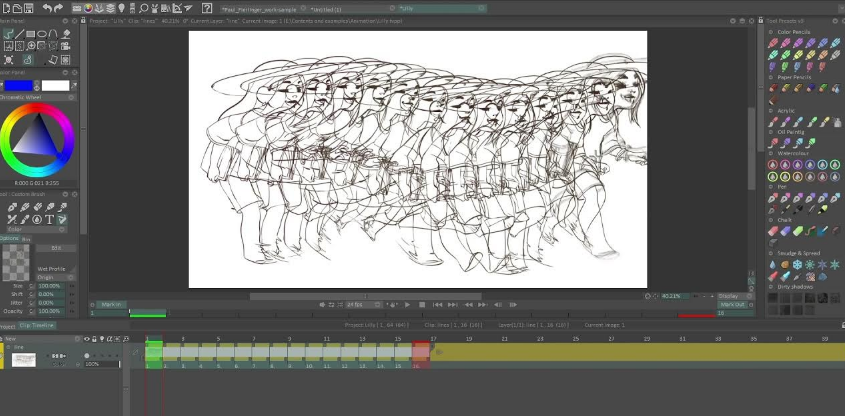845x416 pixels.
Task: Select the Options tab in the tool panel
Action: (10, 238)
